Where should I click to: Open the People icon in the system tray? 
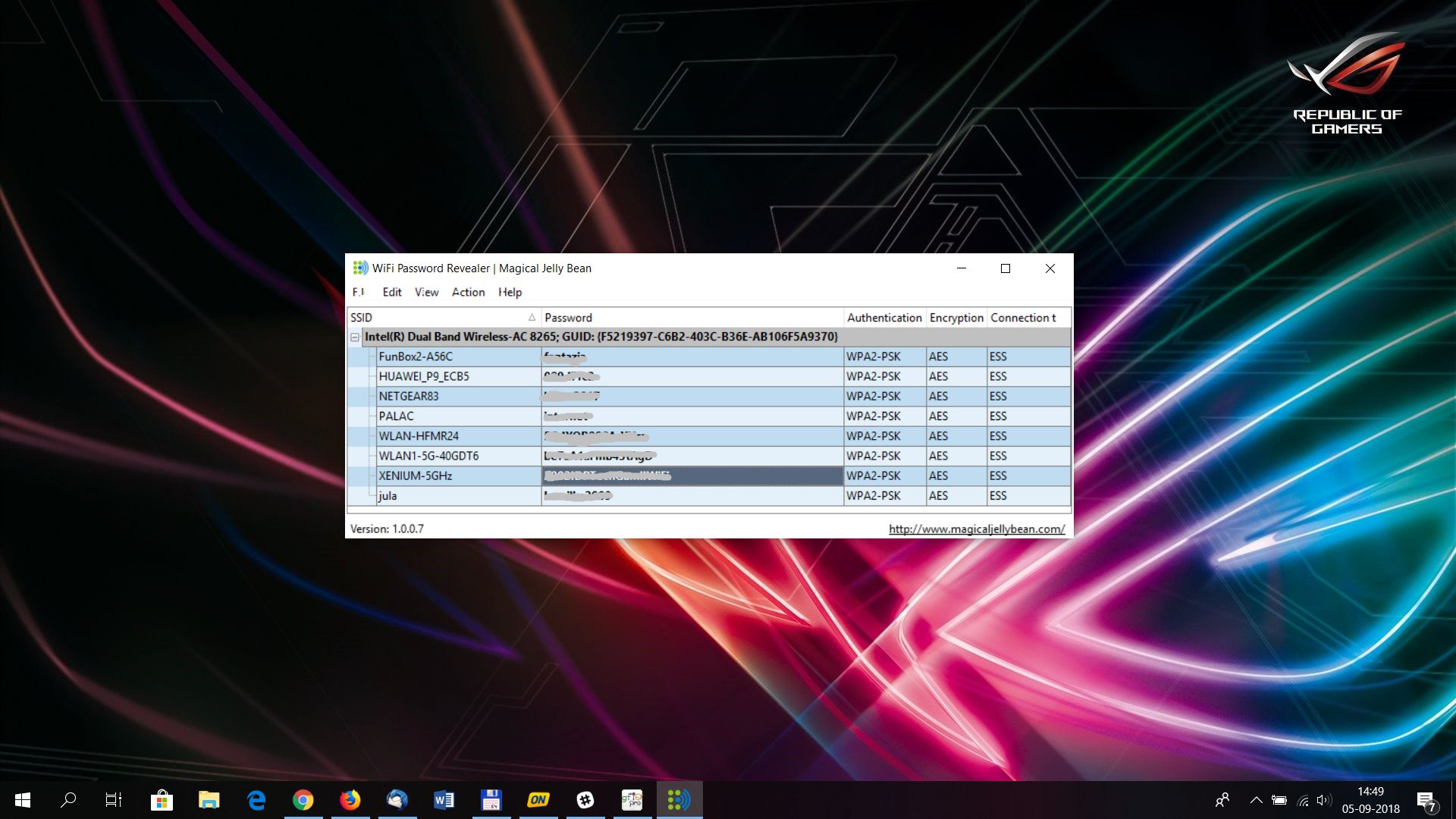pos(1222,800)
